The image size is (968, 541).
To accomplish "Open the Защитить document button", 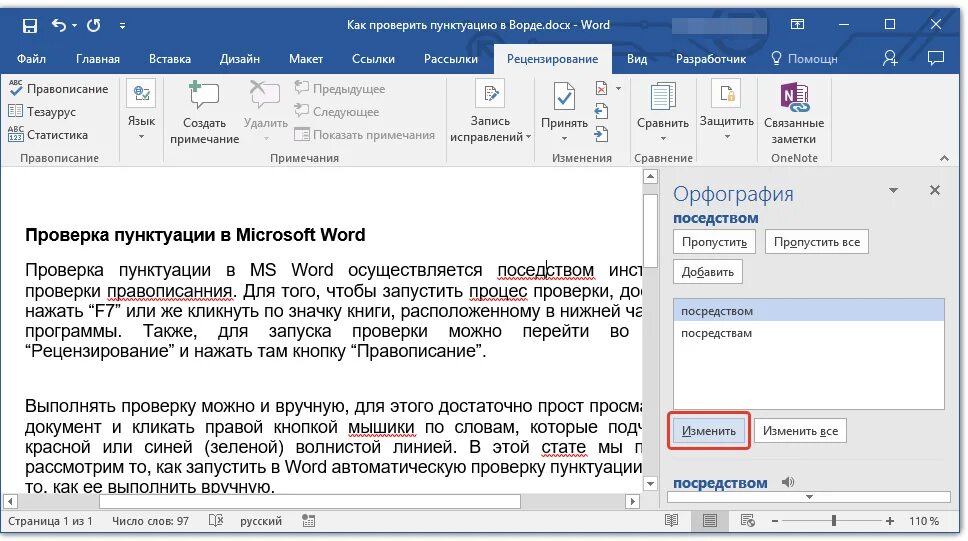I will 727,111.
